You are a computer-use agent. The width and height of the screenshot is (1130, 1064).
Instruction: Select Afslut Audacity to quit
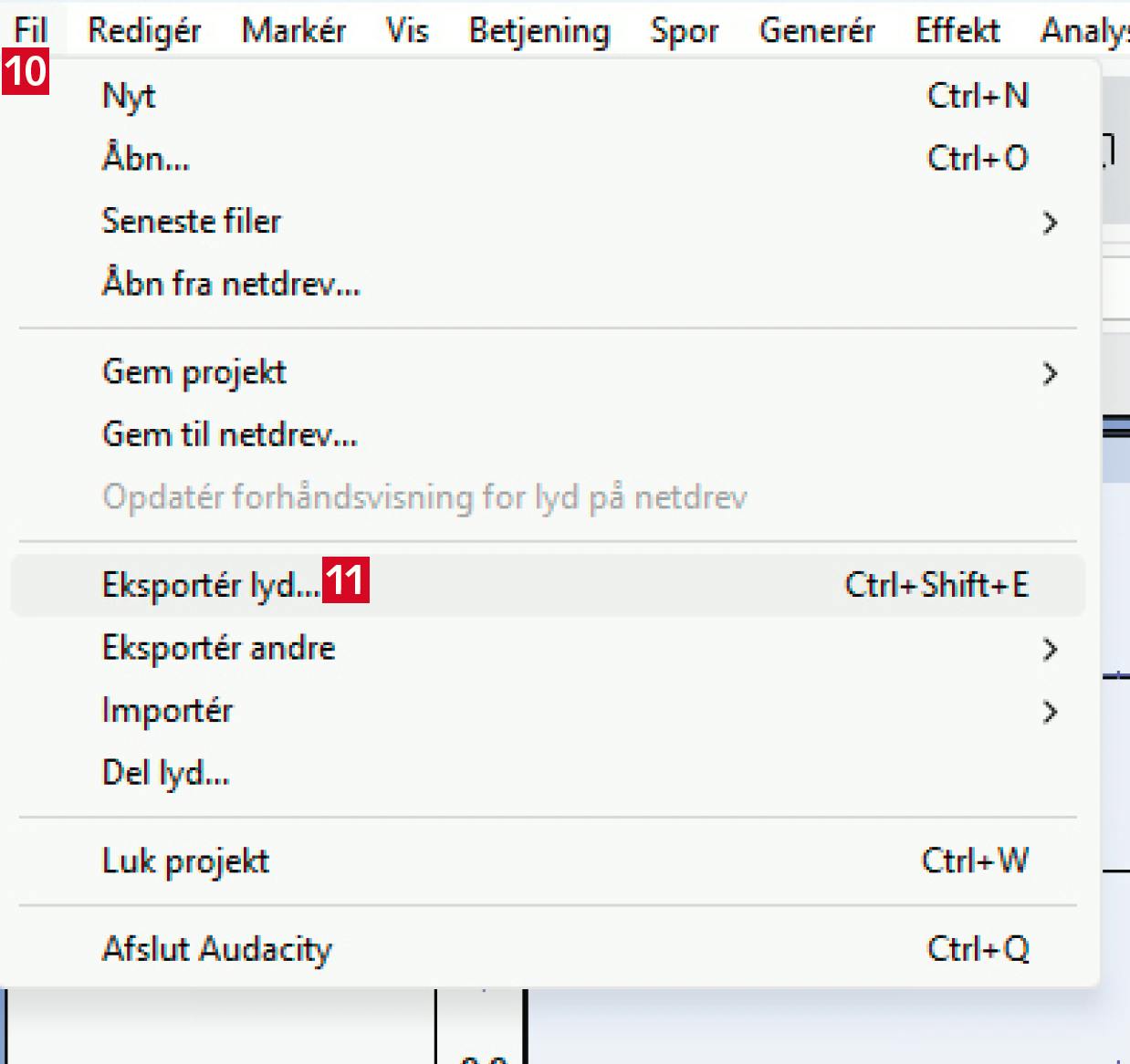[217, 949]
